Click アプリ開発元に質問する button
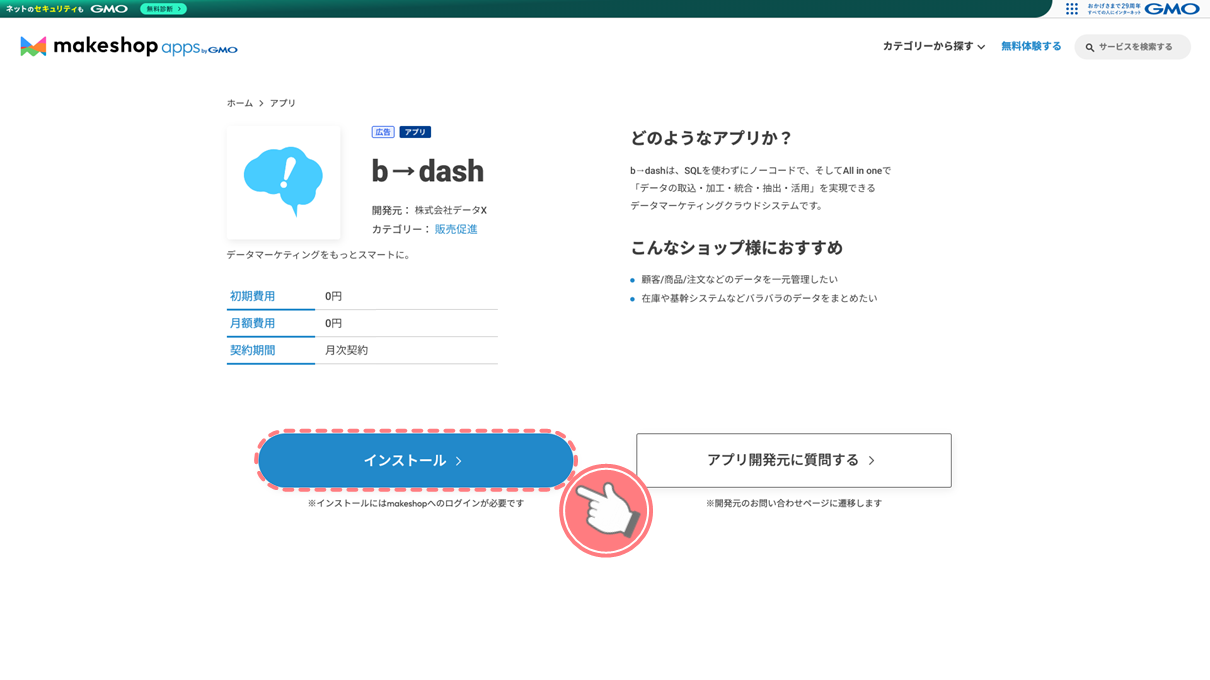 [793, 460]
